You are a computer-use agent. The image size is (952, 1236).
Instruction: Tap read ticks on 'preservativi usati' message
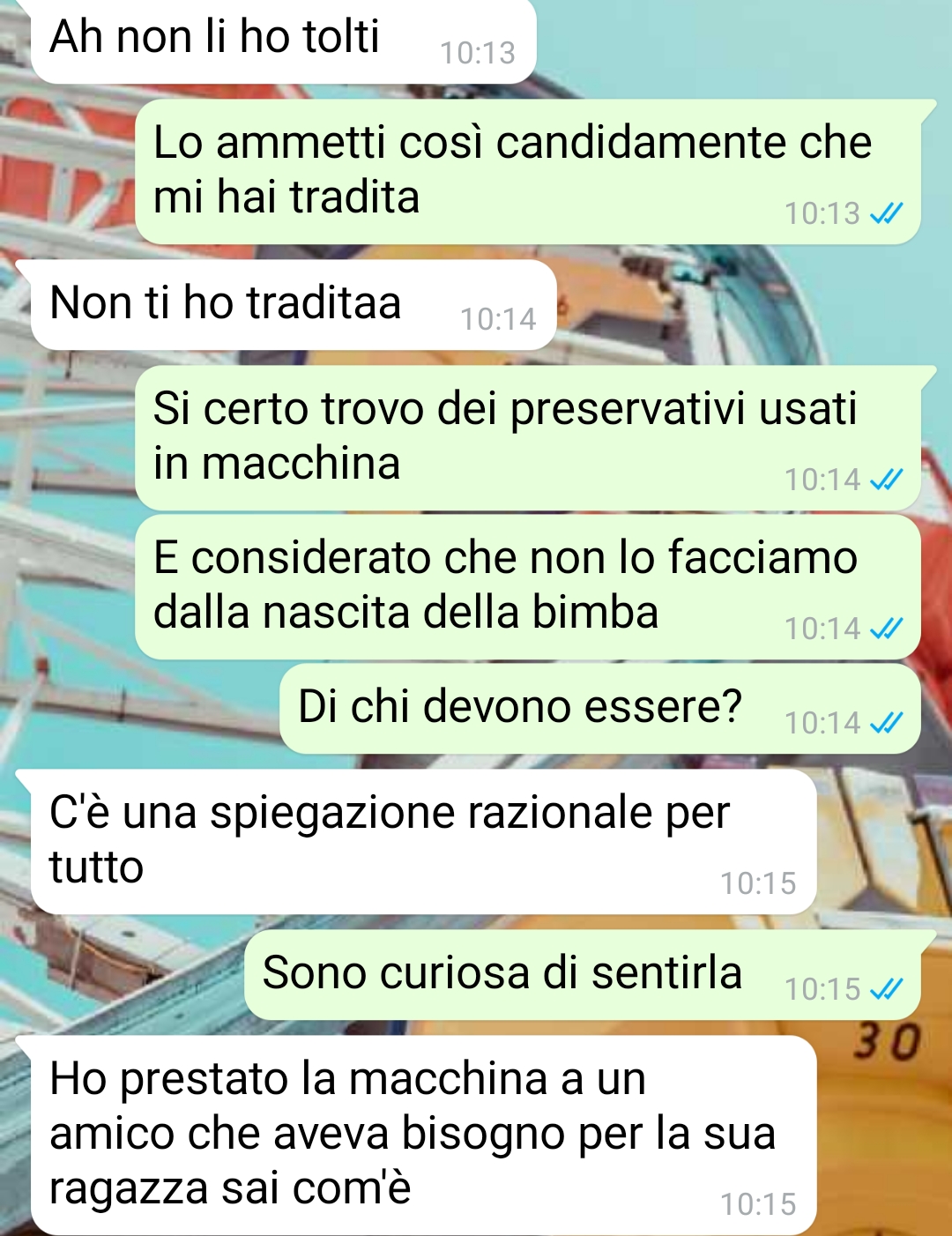886,480
